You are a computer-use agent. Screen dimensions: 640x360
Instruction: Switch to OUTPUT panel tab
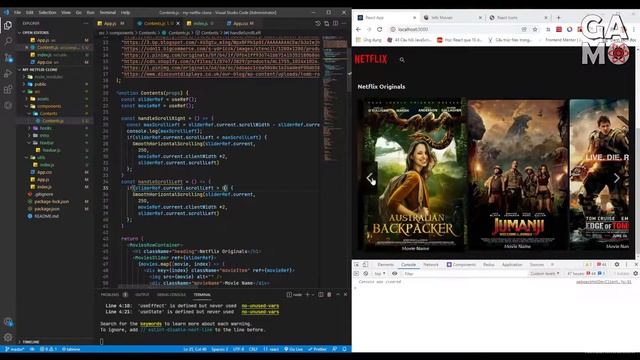coord(142,295)
